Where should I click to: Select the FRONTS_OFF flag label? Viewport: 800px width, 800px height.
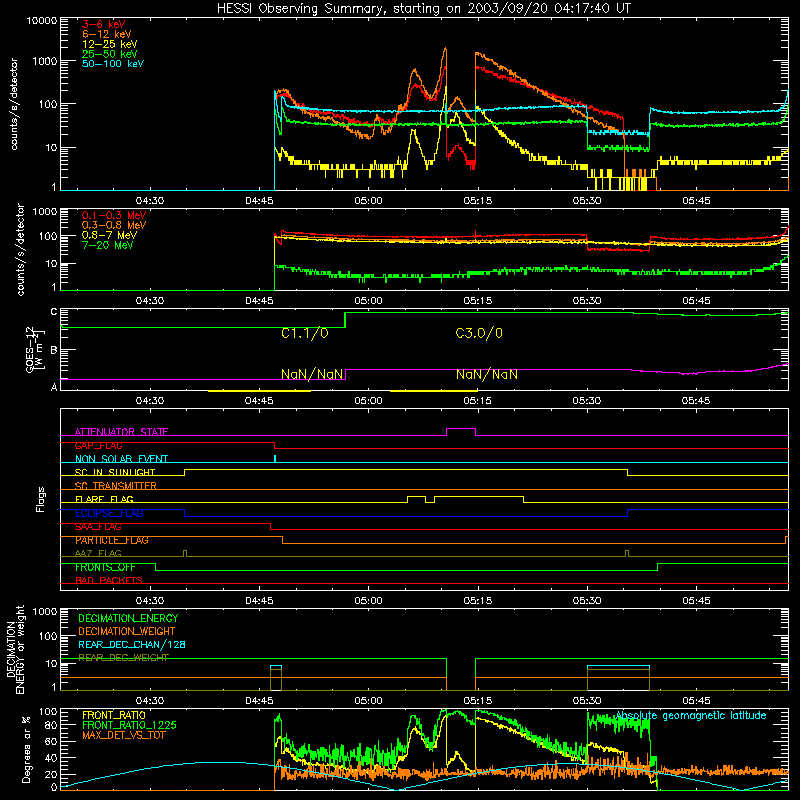105,567
